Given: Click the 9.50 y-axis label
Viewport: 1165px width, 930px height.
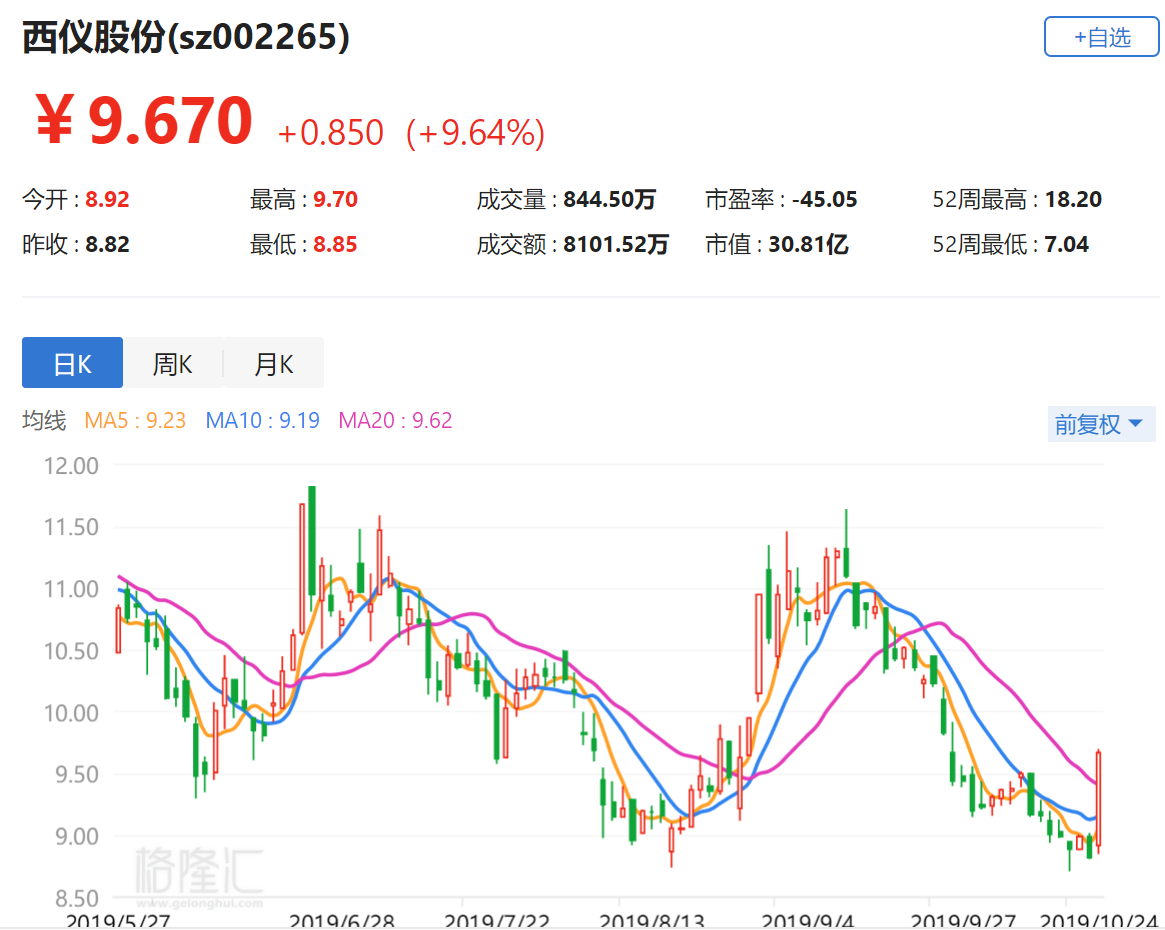Looking at the screenshot, I should [x=77, y=775].
